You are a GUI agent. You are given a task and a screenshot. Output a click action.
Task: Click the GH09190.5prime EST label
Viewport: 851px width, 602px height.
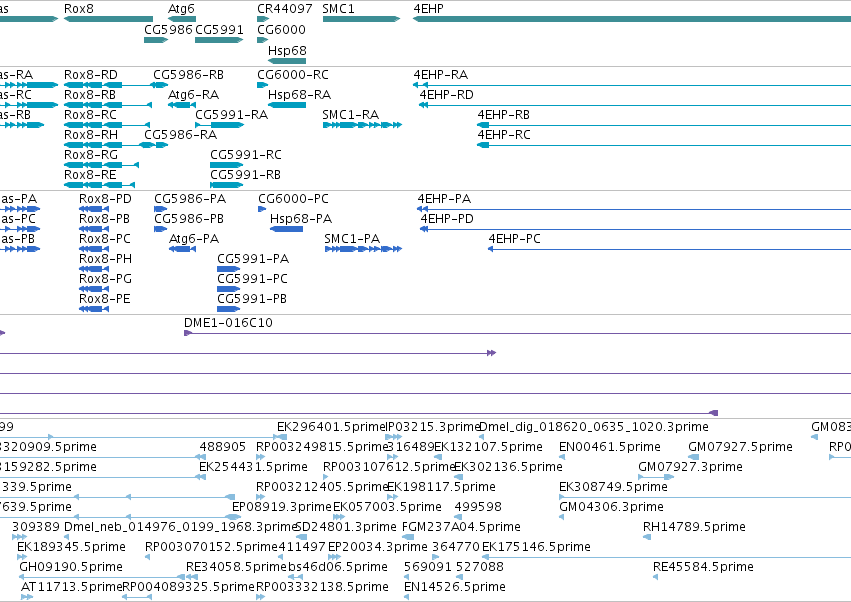pyautogui.click(x=71, y=567)
